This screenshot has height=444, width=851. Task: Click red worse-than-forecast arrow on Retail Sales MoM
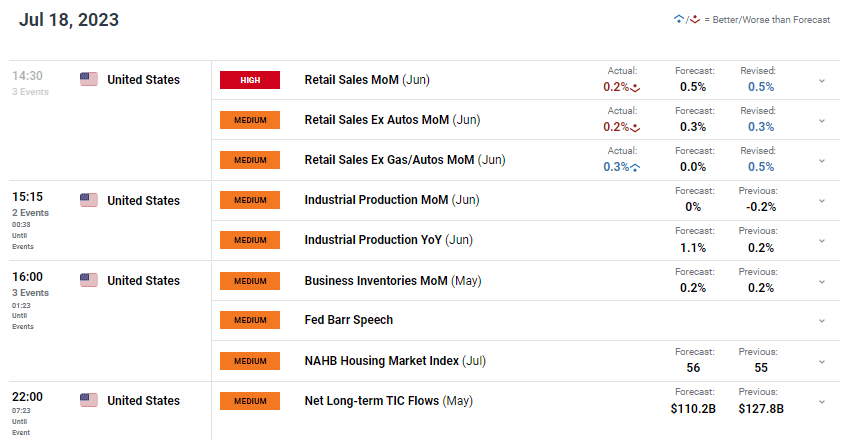(x=635, y=88)
